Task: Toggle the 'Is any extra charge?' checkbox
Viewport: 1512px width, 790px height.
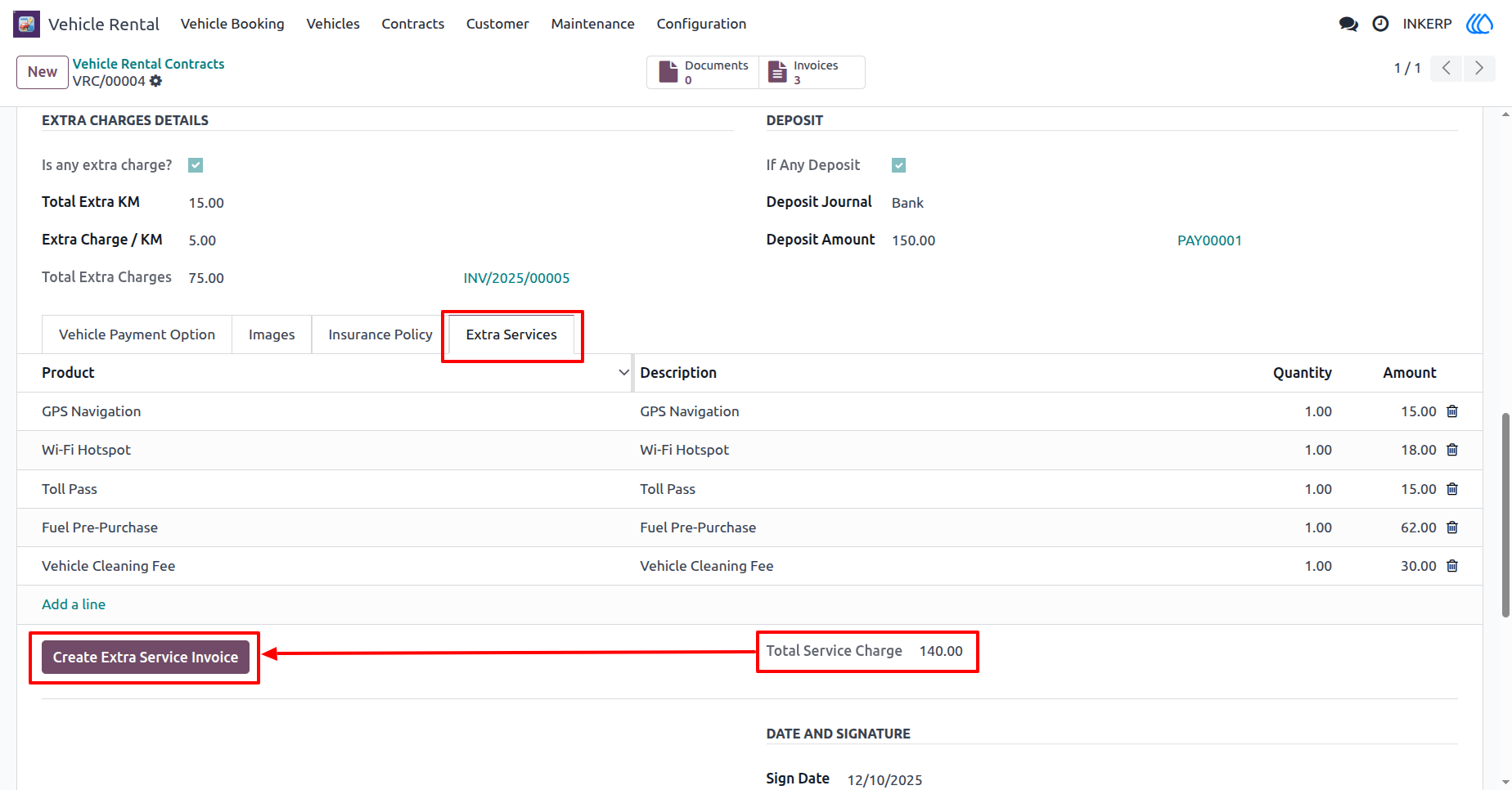Action: pyautogui.click(x=196, y=165)
